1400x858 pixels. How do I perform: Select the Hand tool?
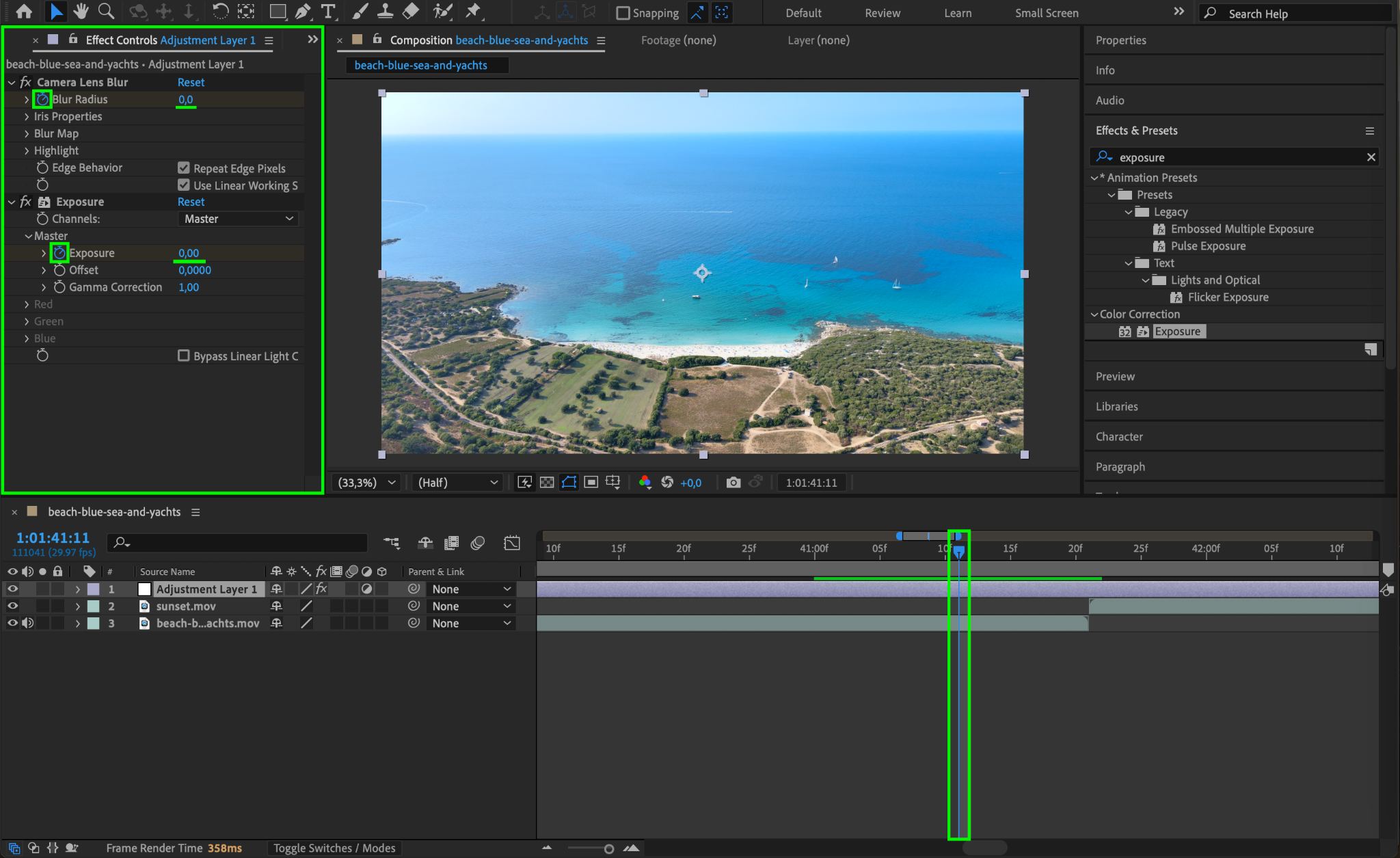point(81,12)
